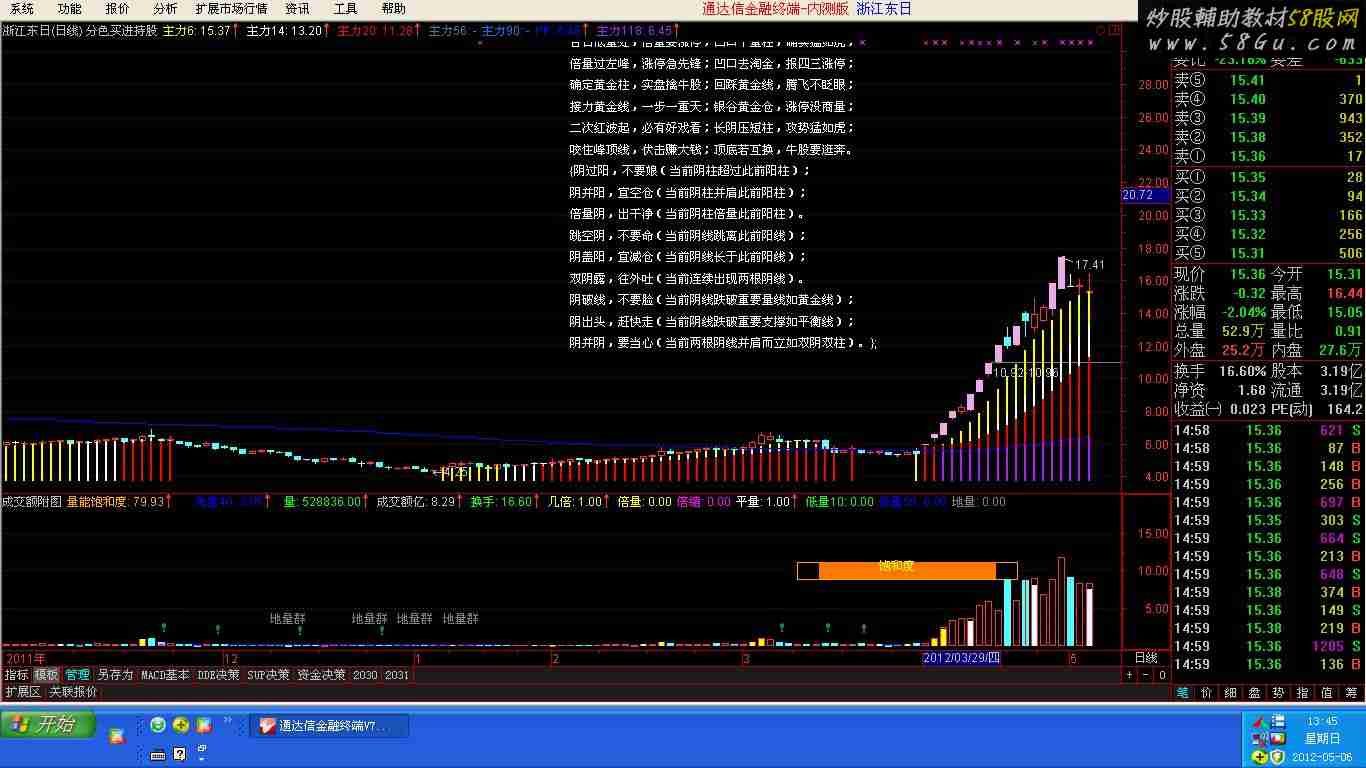Open the 日线 period selector
Screen dimensions: 1366x768
[1146, 658]
